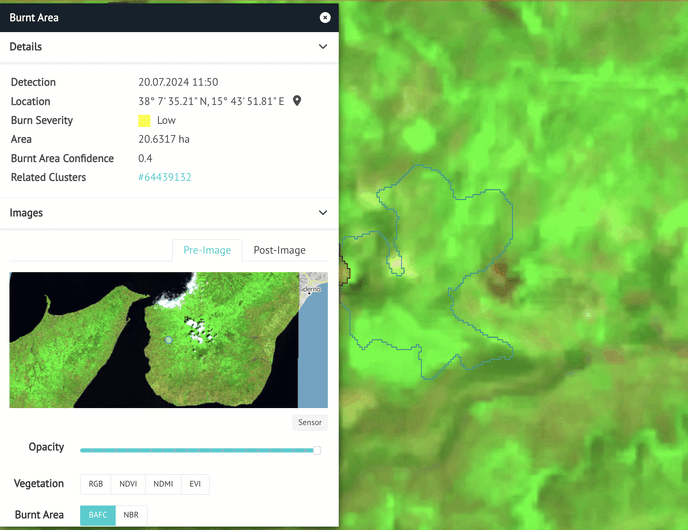
Task: Click the Opacity slider handle
Action: click(x=317, y=451)
